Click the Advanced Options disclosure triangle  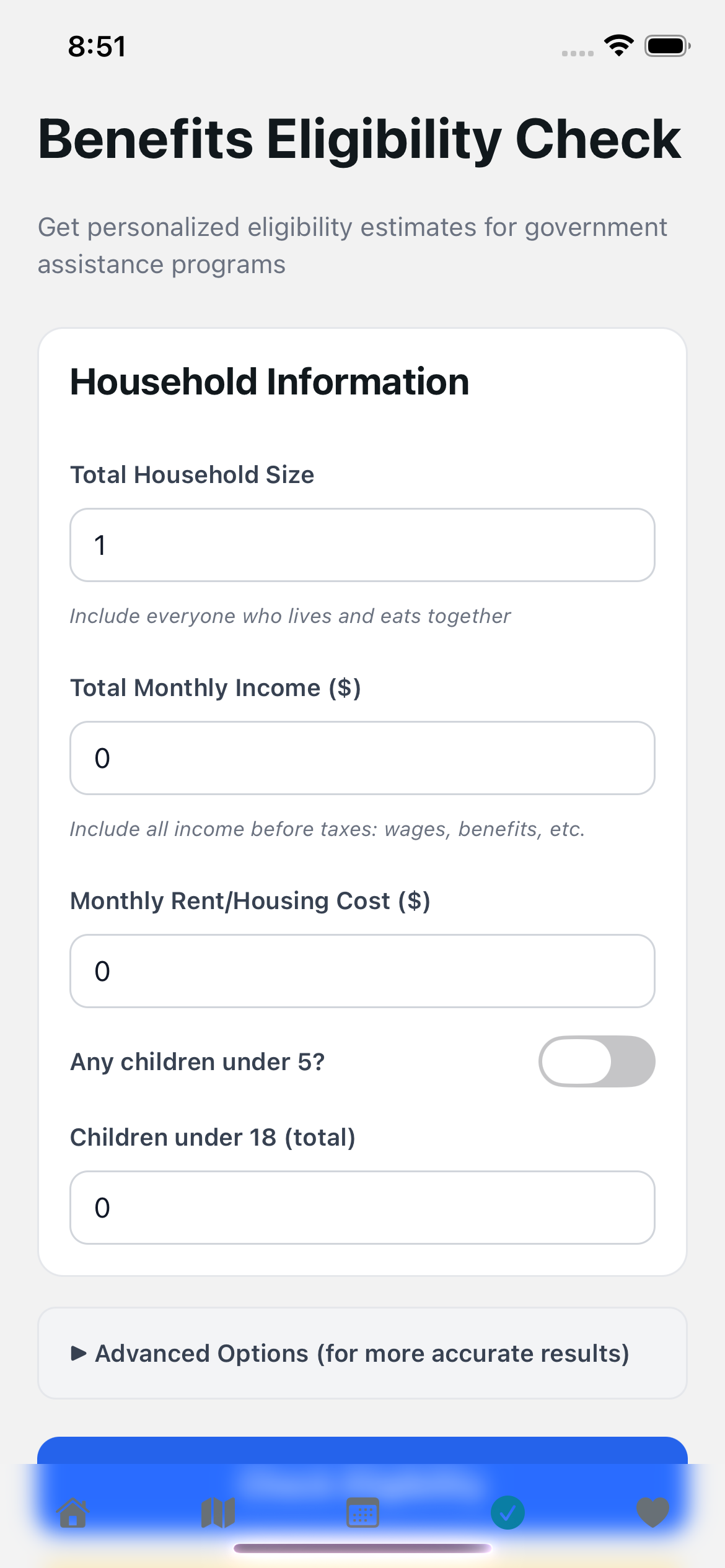tap(79, 1353)
